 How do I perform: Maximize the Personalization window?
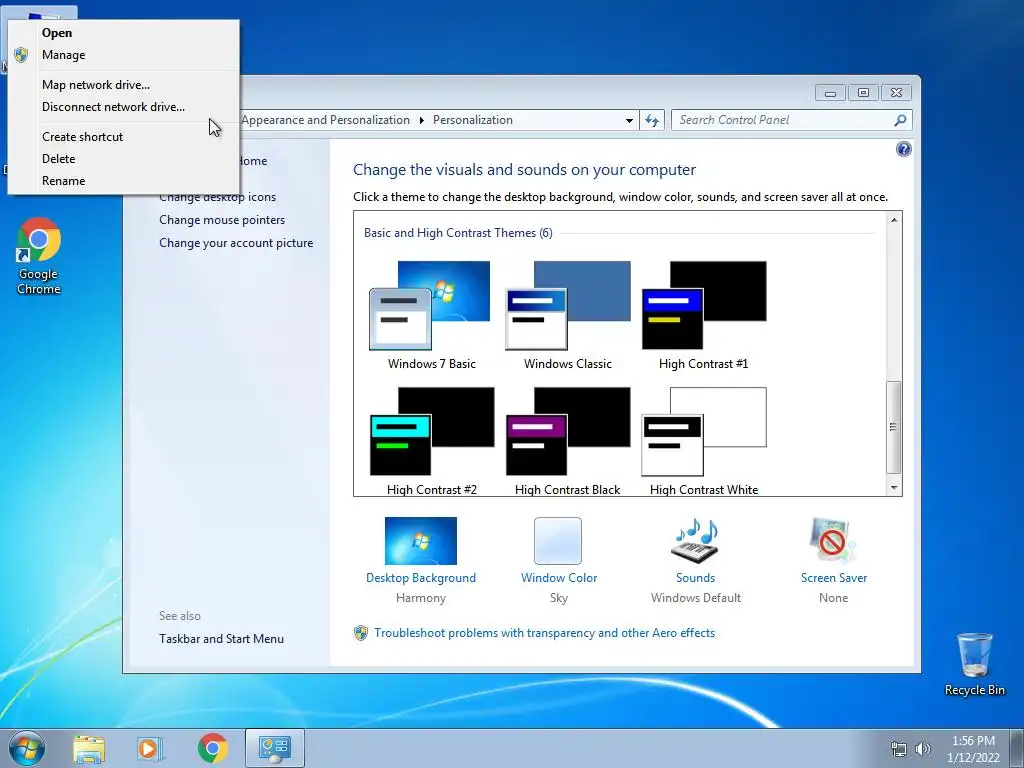(x=863, y=93)
